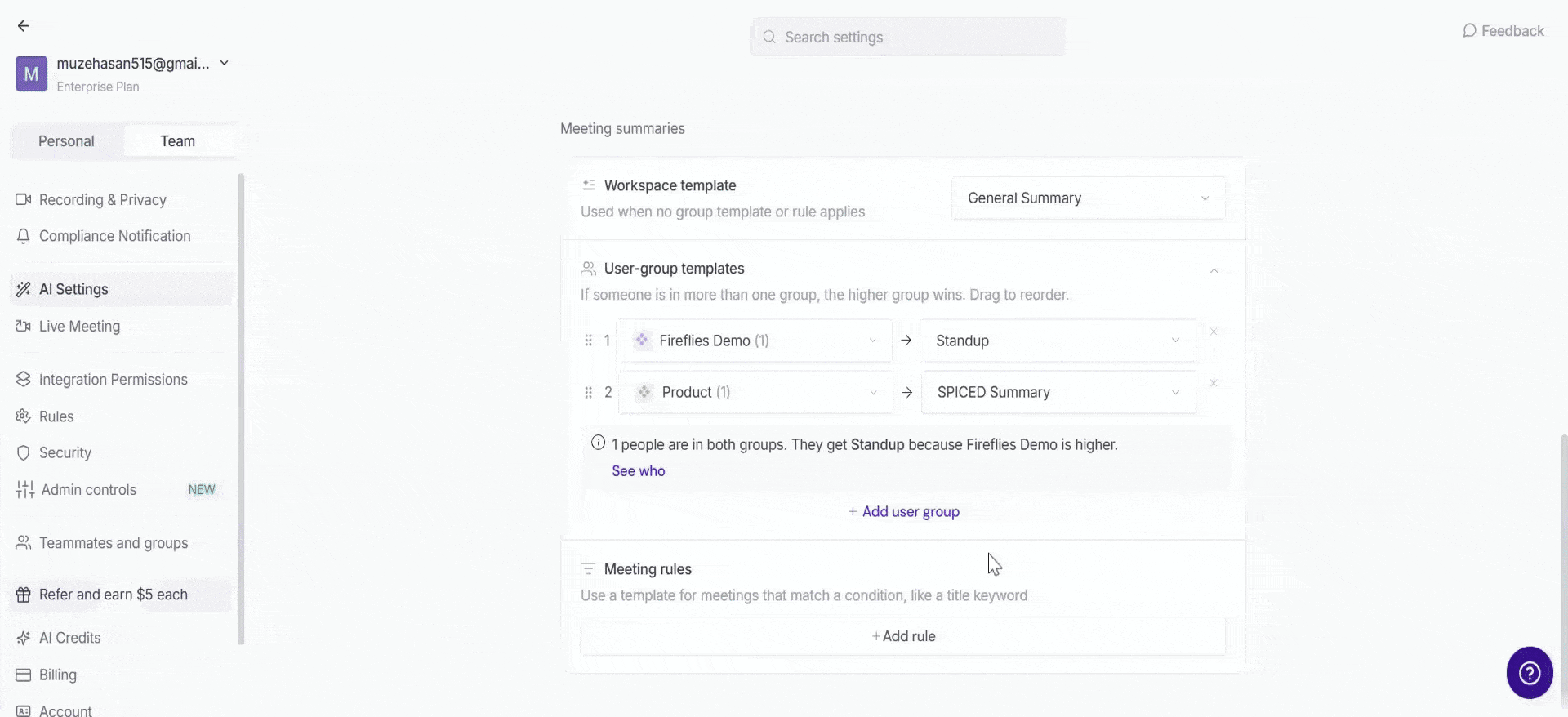Click drag handle of row 1
Screen dimensions: 1568x717
point(588,341)
